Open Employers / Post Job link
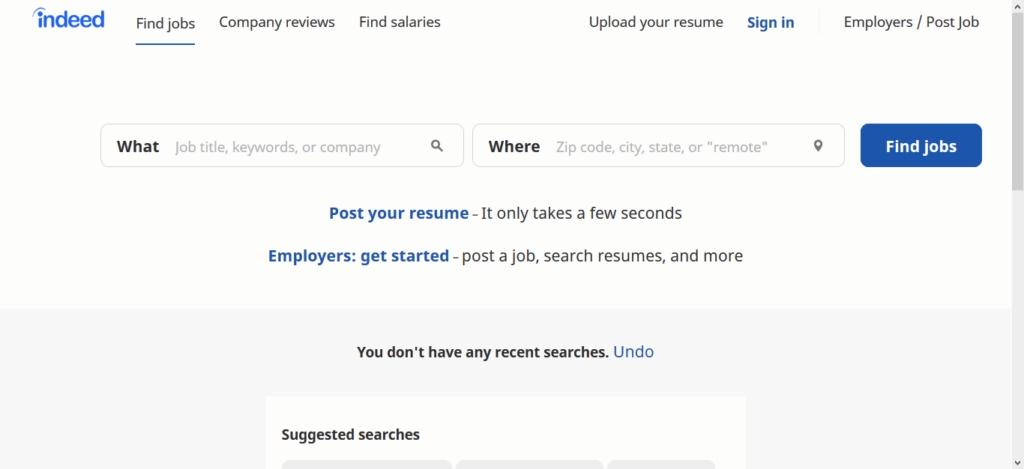Image resolution: width=1024 pixels, height=469 pixels. tap(911, 22)
